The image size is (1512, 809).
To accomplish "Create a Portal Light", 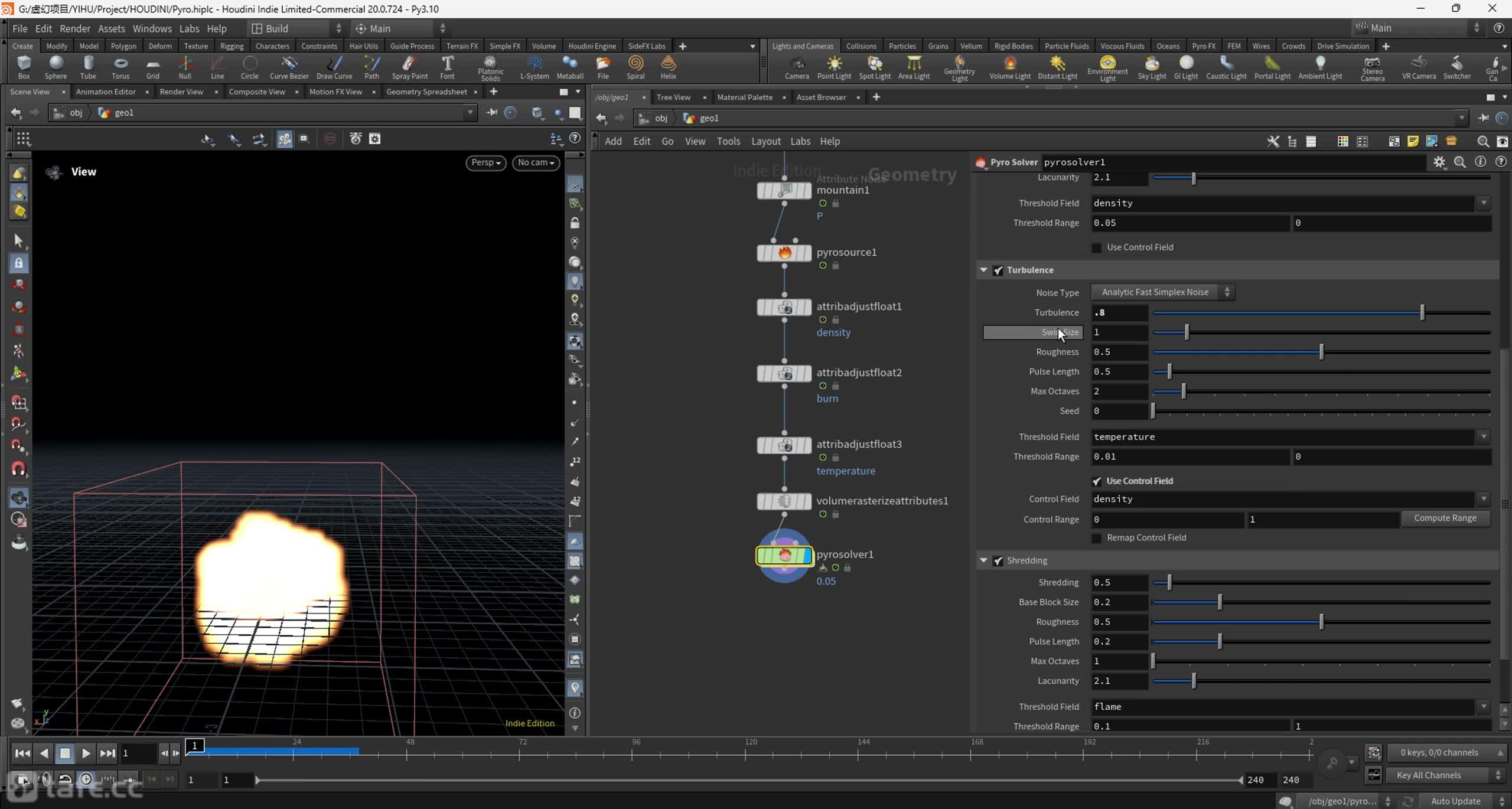I will [x=1272, y=67].
